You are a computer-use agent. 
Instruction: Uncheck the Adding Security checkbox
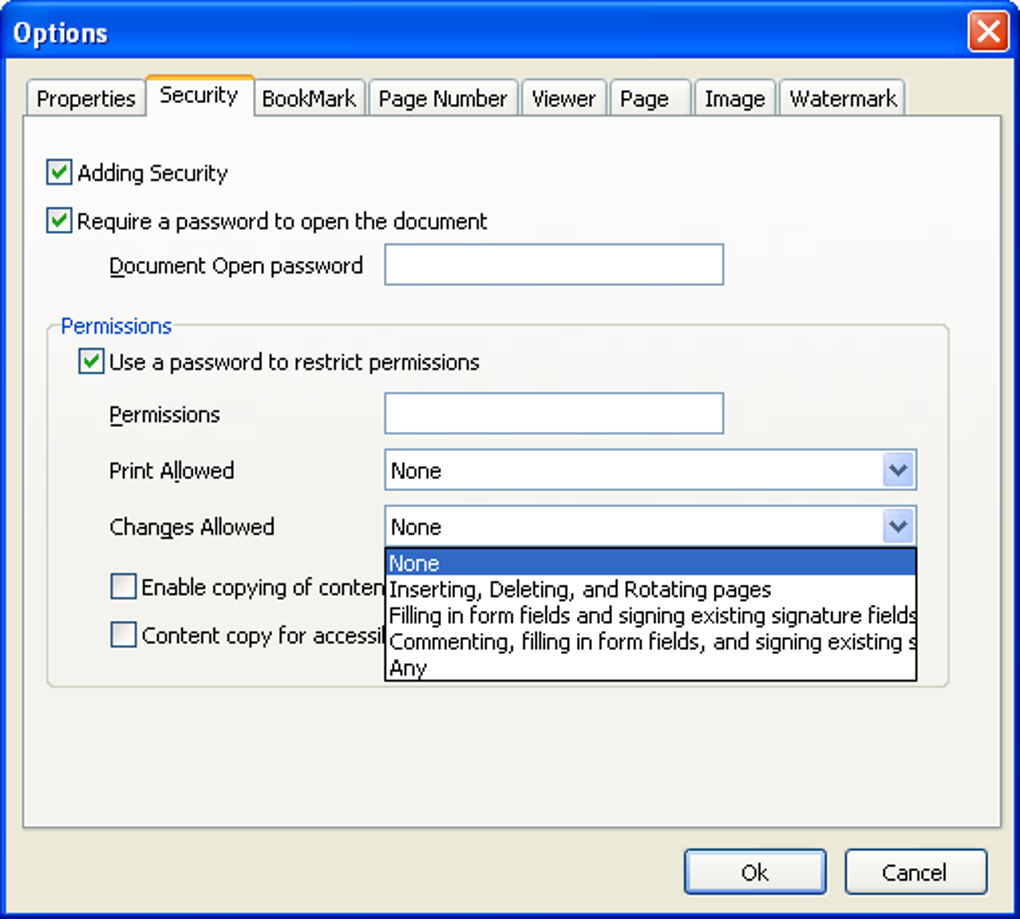pyautogui.click(x=59, y=173)
